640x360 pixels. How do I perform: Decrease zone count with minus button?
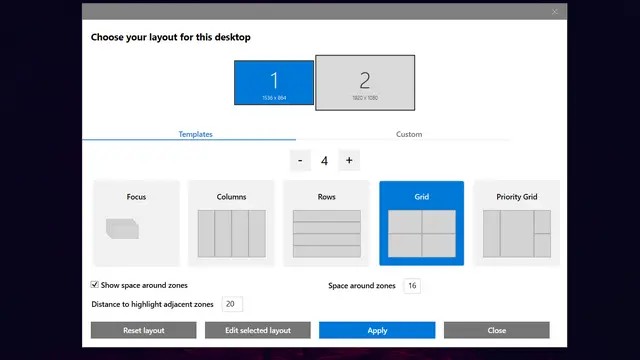point(300,160)
